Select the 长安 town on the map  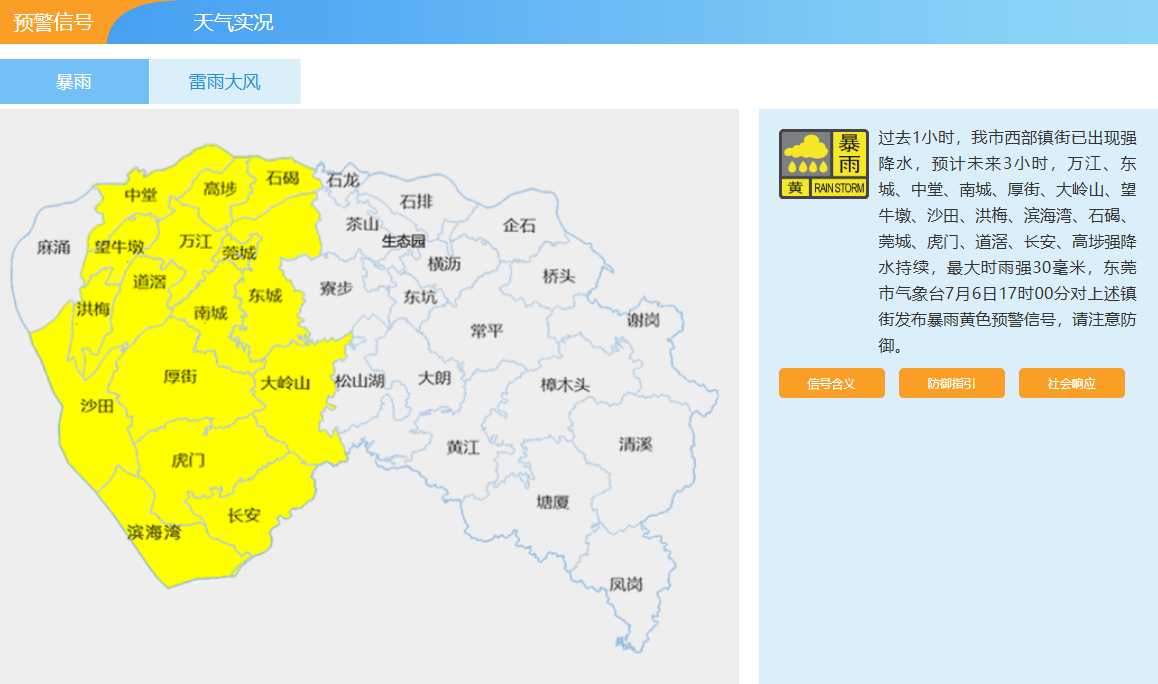pos(244,515)
